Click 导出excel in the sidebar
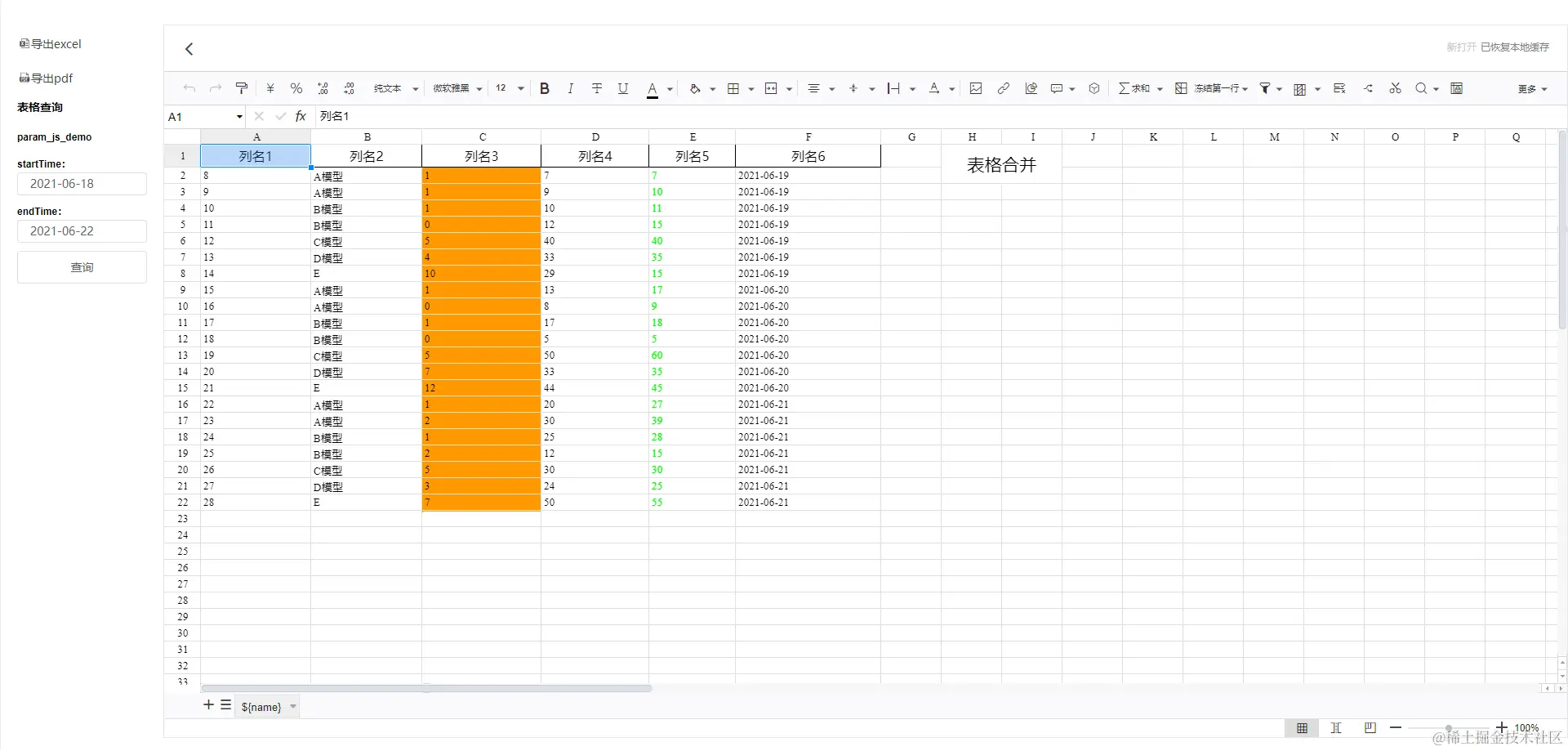The image size is (1568, 751). [x=51, y=44]
